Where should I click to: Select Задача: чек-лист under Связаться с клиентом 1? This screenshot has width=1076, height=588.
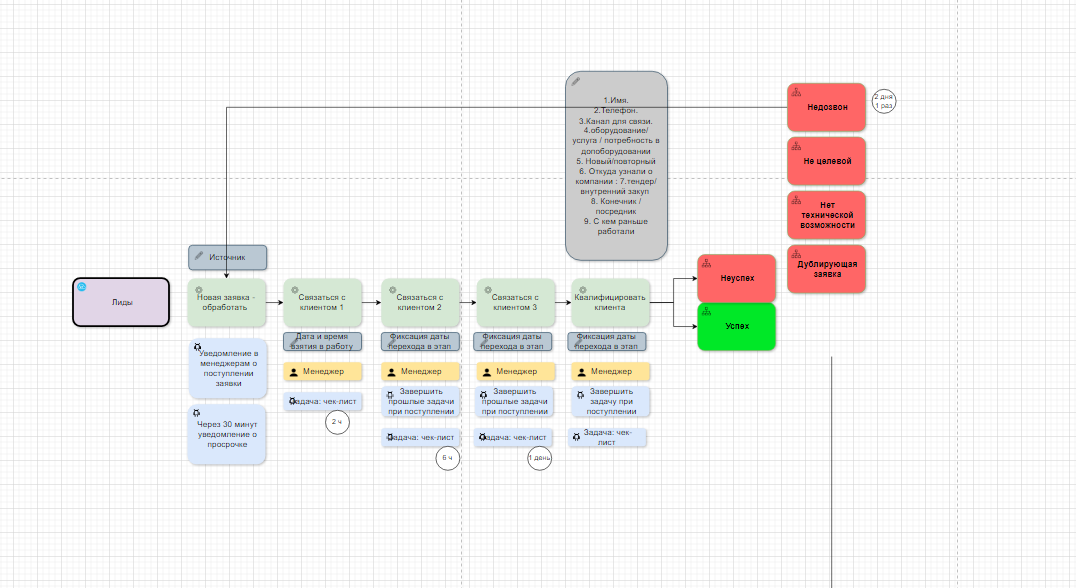tap(323, 401)
